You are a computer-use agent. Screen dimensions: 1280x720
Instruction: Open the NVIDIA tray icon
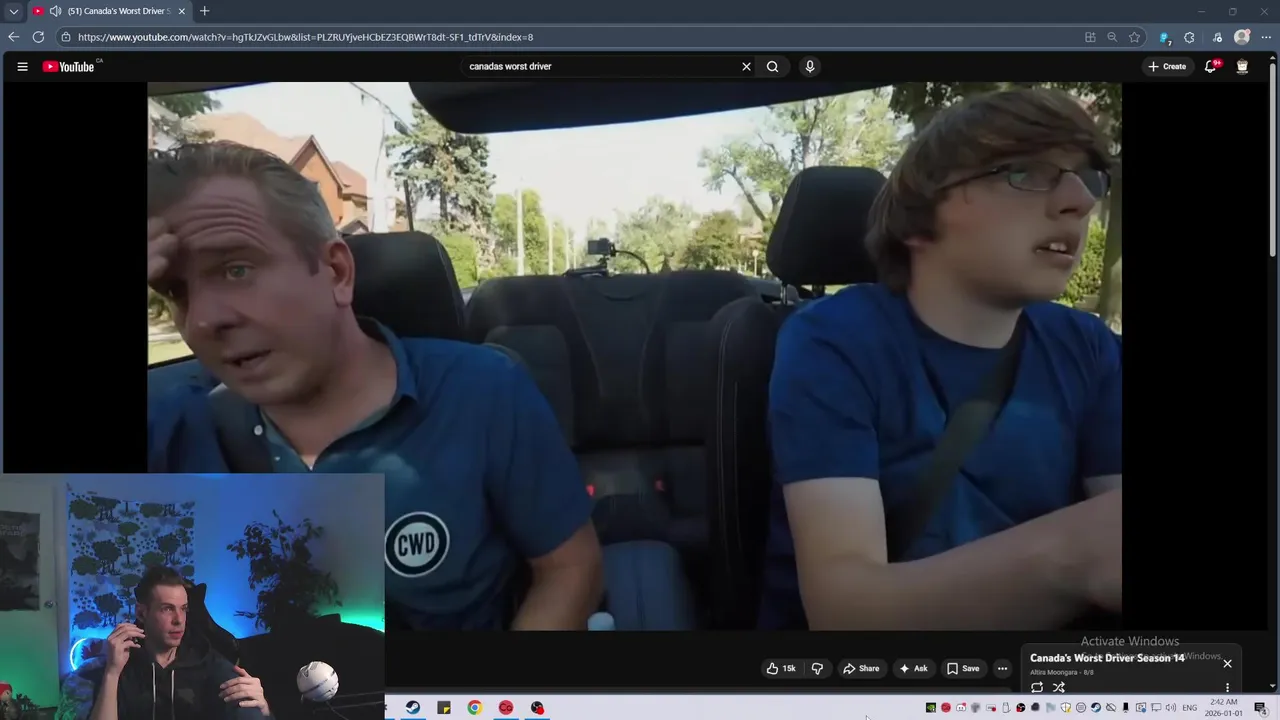tap(930, 708)
